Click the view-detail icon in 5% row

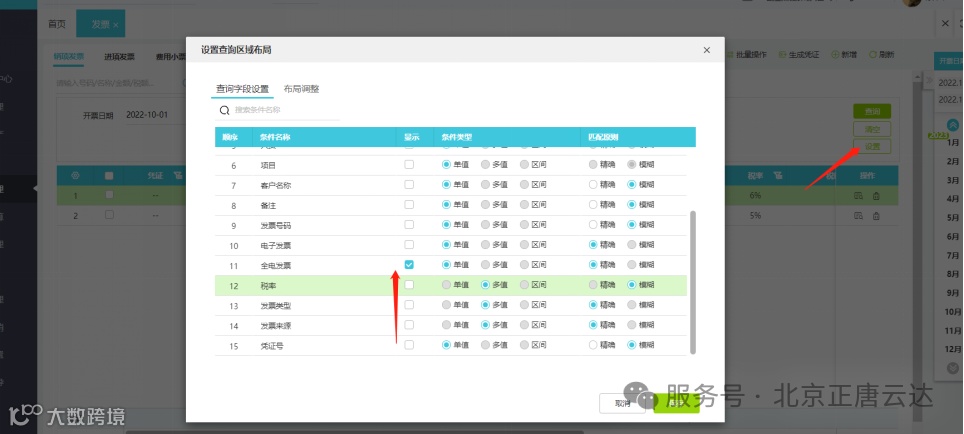coord(858,216)
